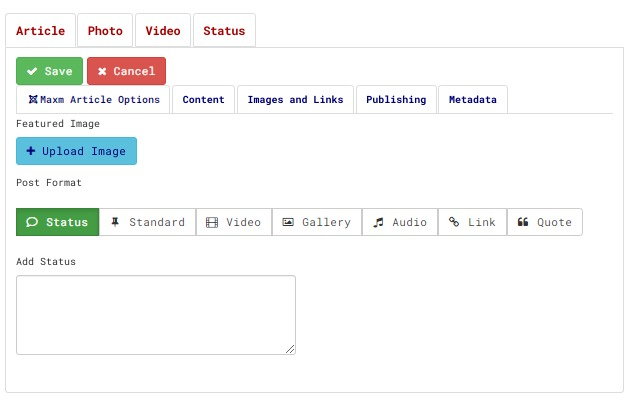Viewport: 637px width, 399px height.
Task: Click the Upload Image button
Action: coord(76,151)
